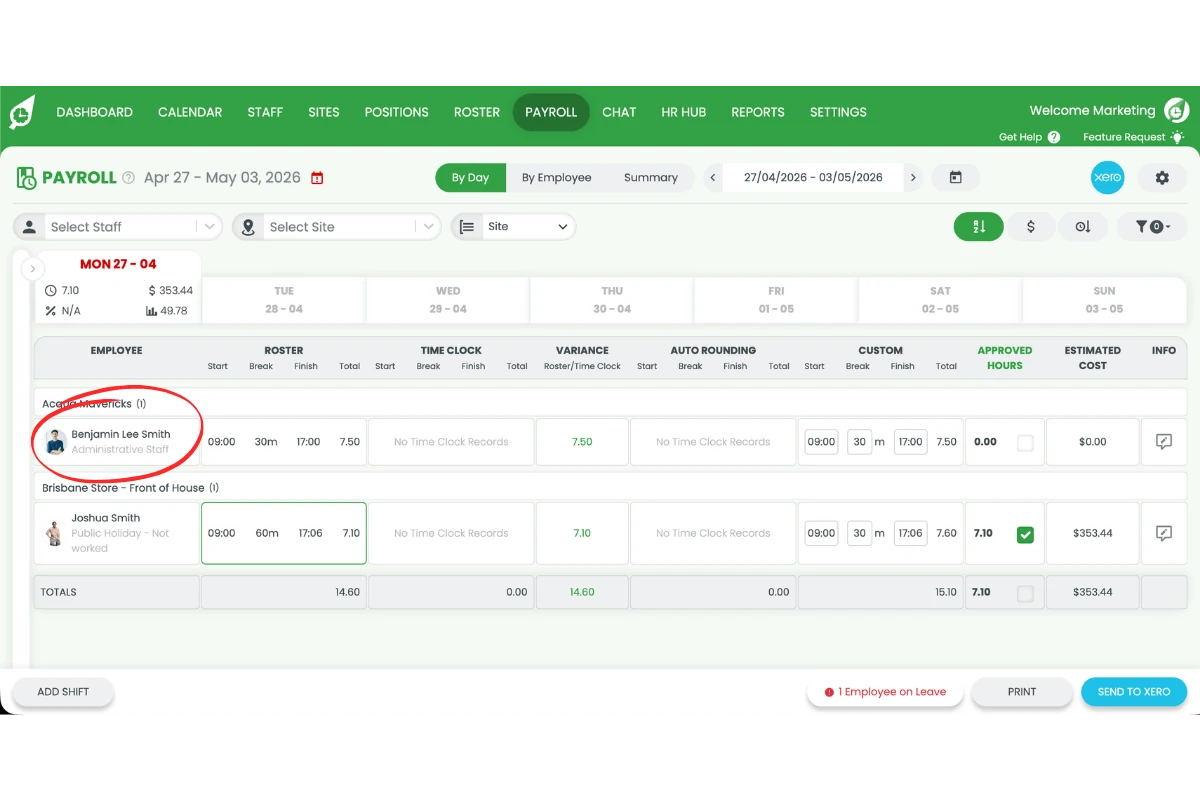
Task: Open the Site grouping dropdown
Action: (513, 227)
